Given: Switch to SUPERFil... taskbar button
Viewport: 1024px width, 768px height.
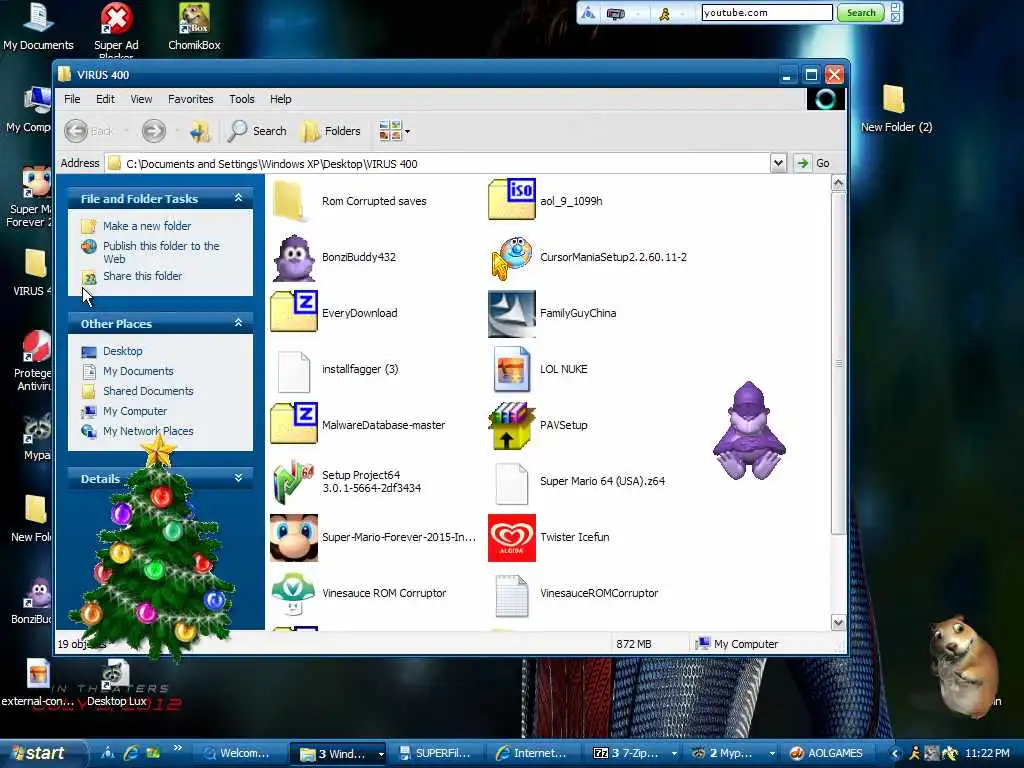Looking at the screenshot, I should pyautogui.click(x=436, y=754).
